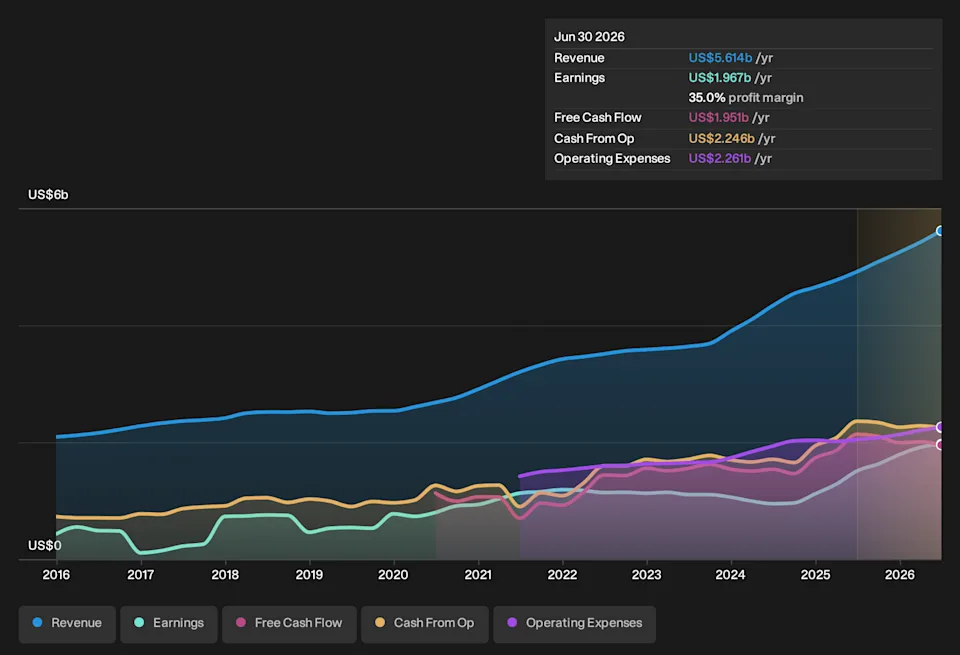Click the '2025' x-axis label
The width and height of the screenshot is (960, 655).
(x=816, y=575)
